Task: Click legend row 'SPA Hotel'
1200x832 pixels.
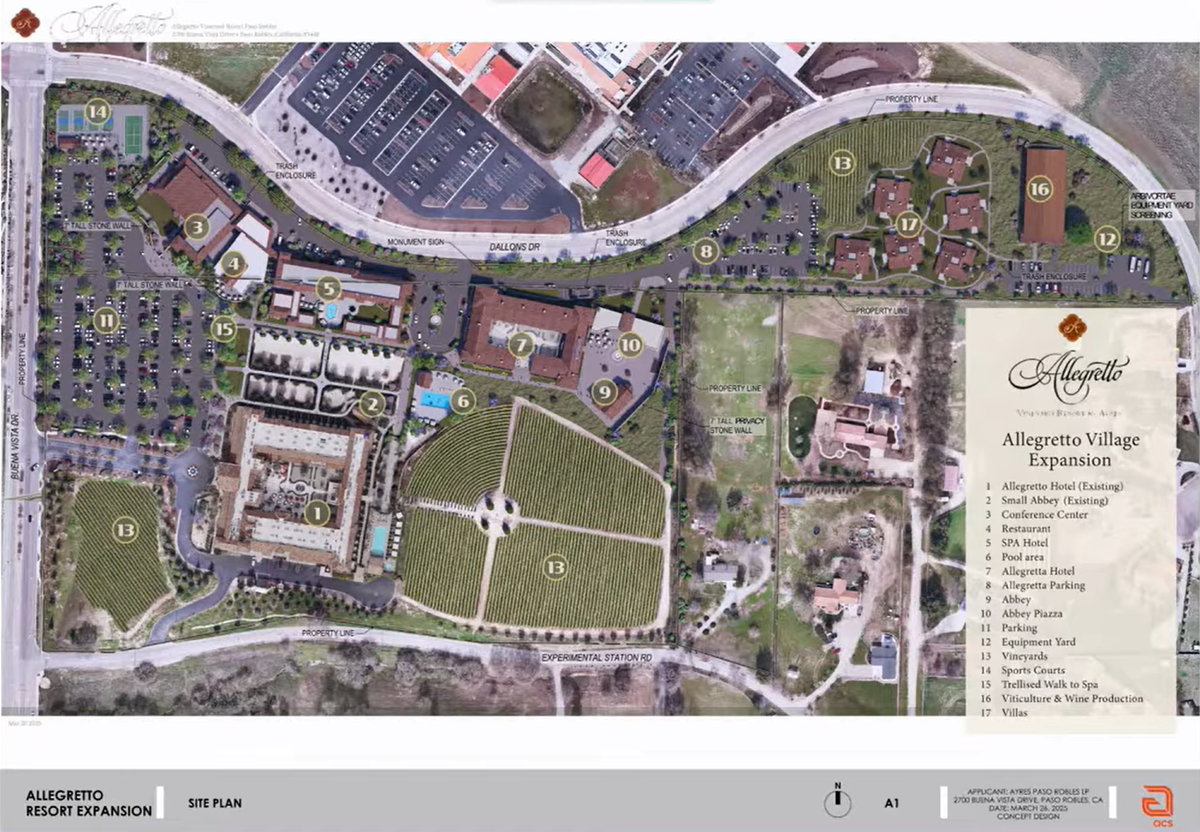Action: pyautogui.click(x=1016, y=542)
